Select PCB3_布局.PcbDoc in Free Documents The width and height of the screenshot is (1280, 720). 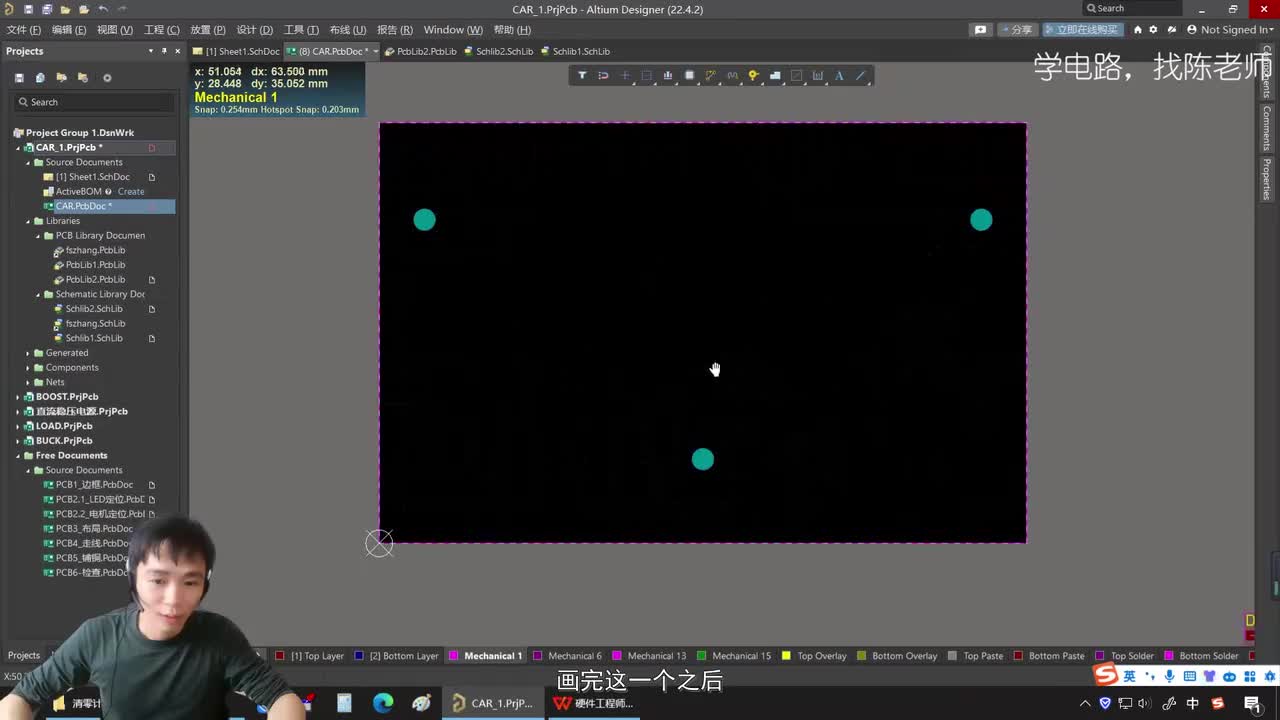click(x=94, y=528)
